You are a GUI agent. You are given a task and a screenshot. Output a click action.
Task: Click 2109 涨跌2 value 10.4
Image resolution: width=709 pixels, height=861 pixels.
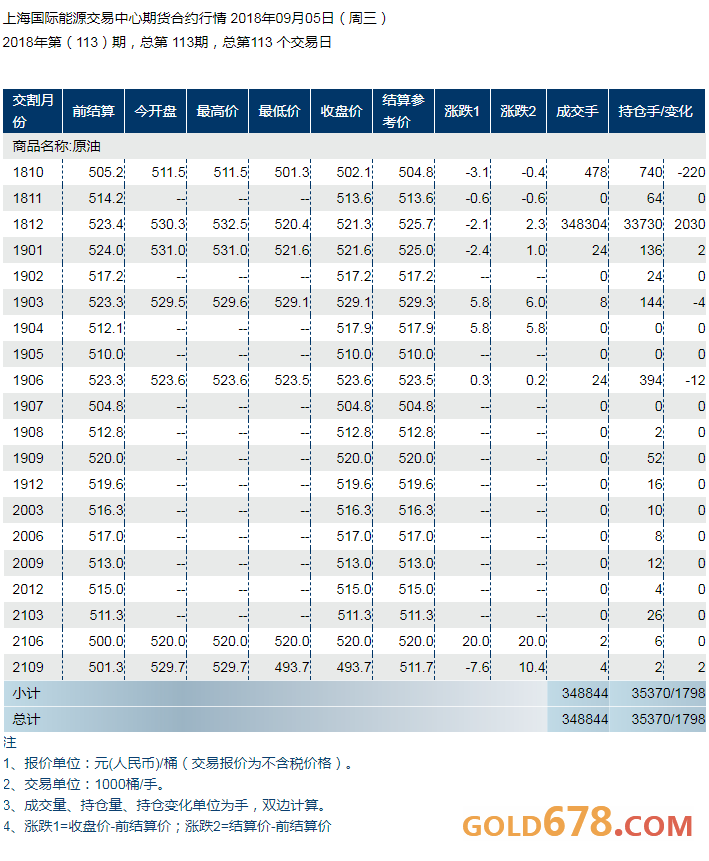tap(532, 667)
